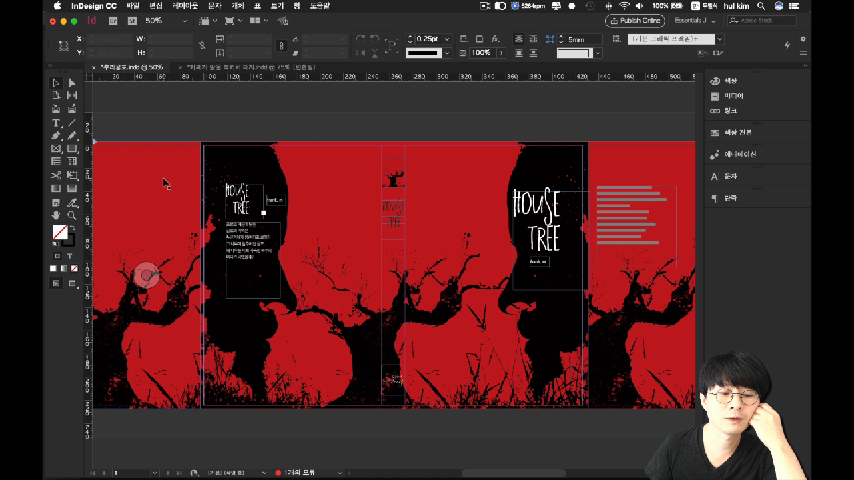Select the Content Collector tool
The image size is (854, 480).
click(x=56, y=109)
